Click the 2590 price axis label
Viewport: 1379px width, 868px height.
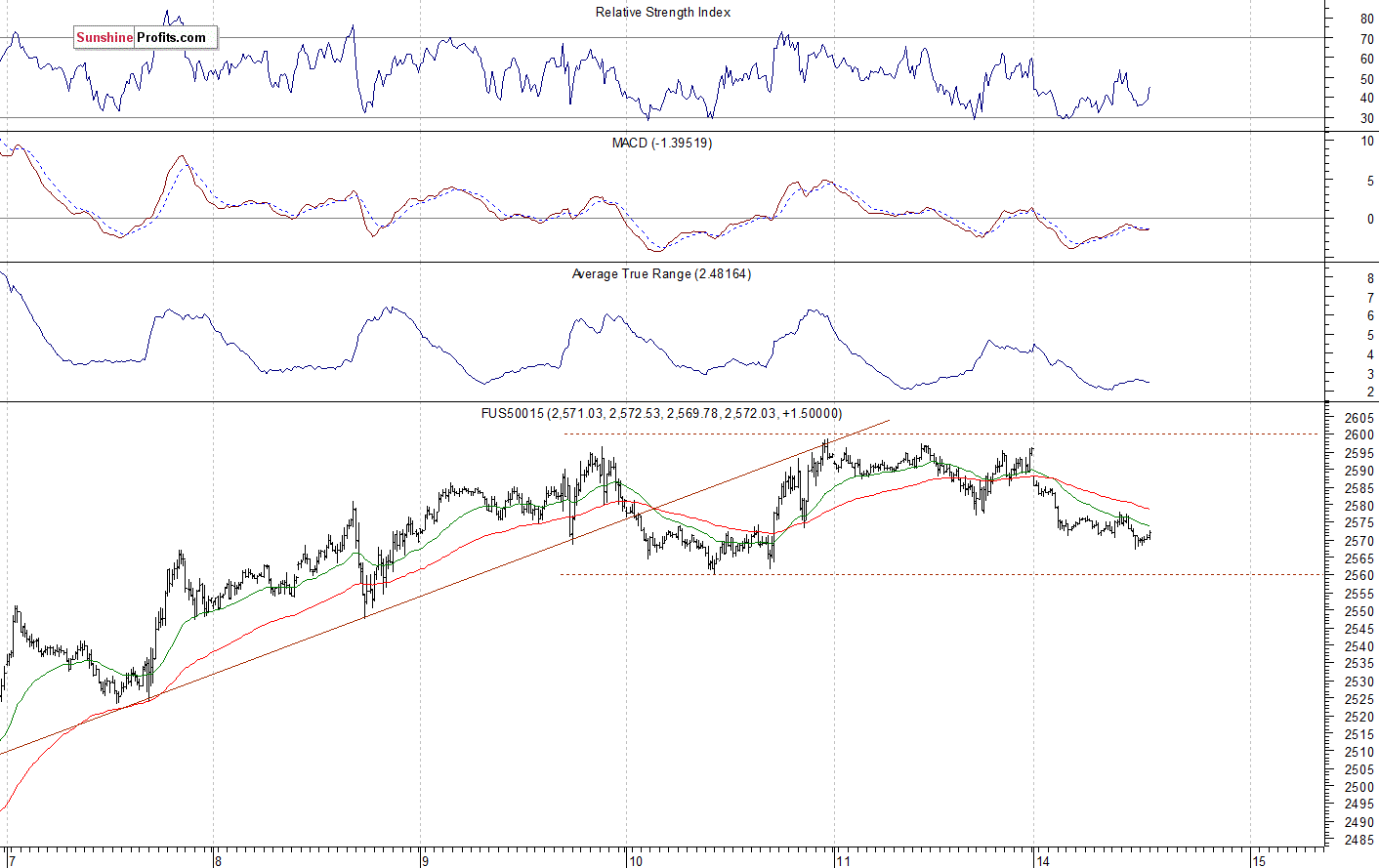pos(1359,471)
